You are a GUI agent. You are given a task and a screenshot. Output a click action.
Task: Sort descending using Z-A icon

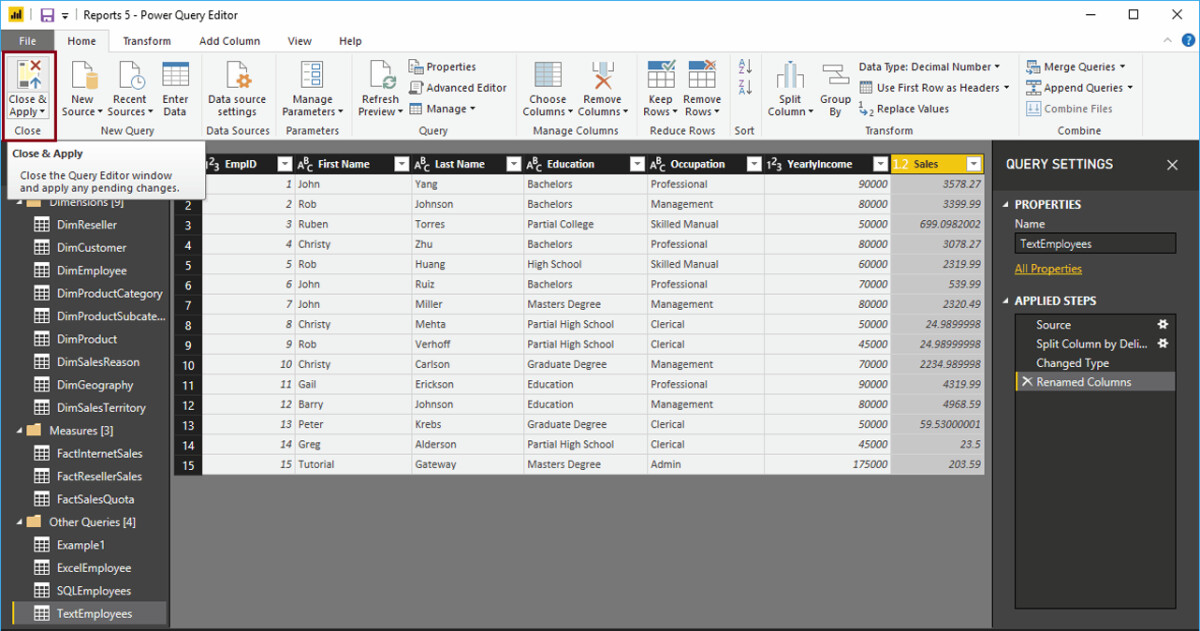click(745, 88)
